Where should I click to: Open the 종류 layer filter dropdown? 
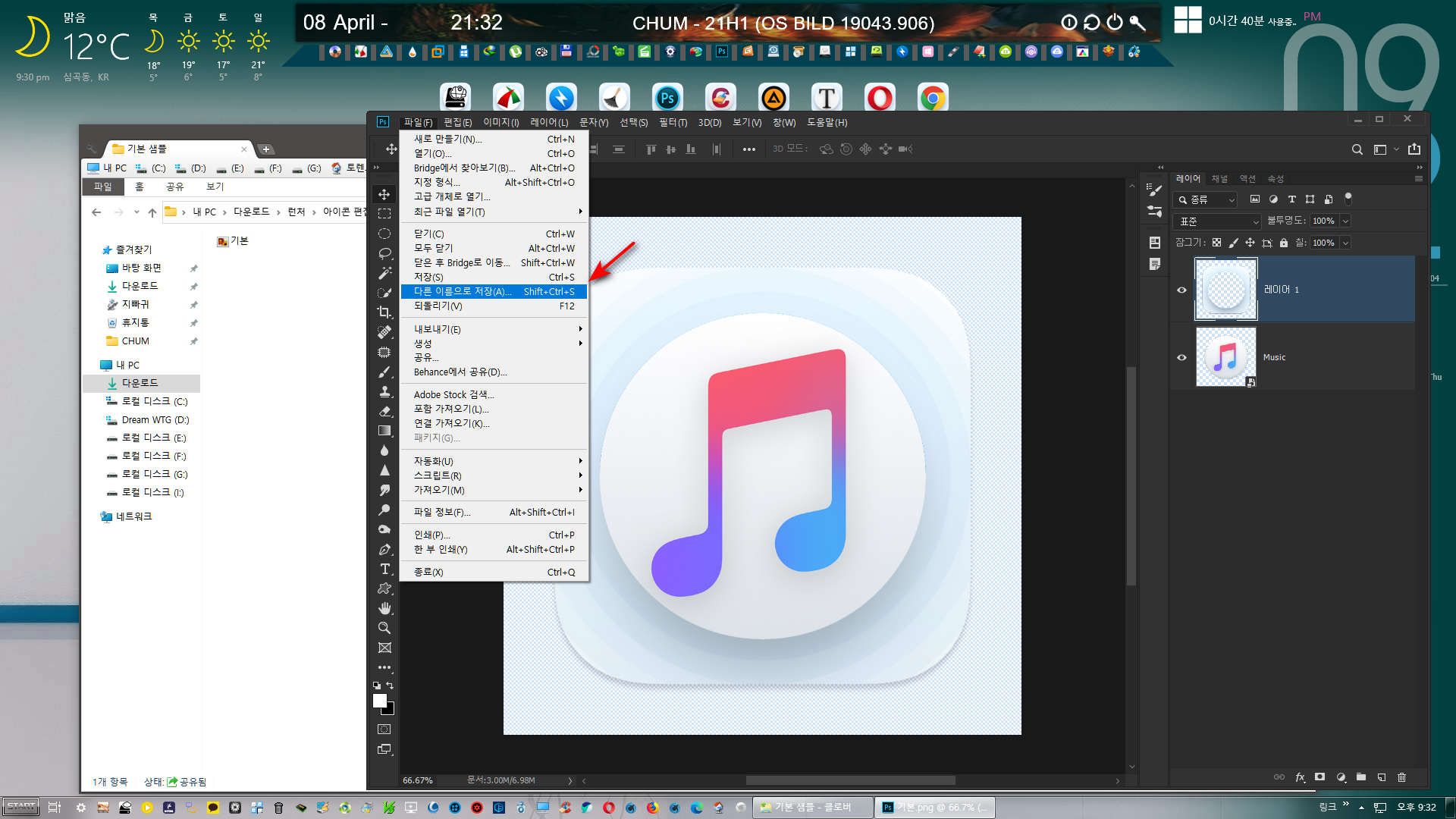(x=1205, y=199)
